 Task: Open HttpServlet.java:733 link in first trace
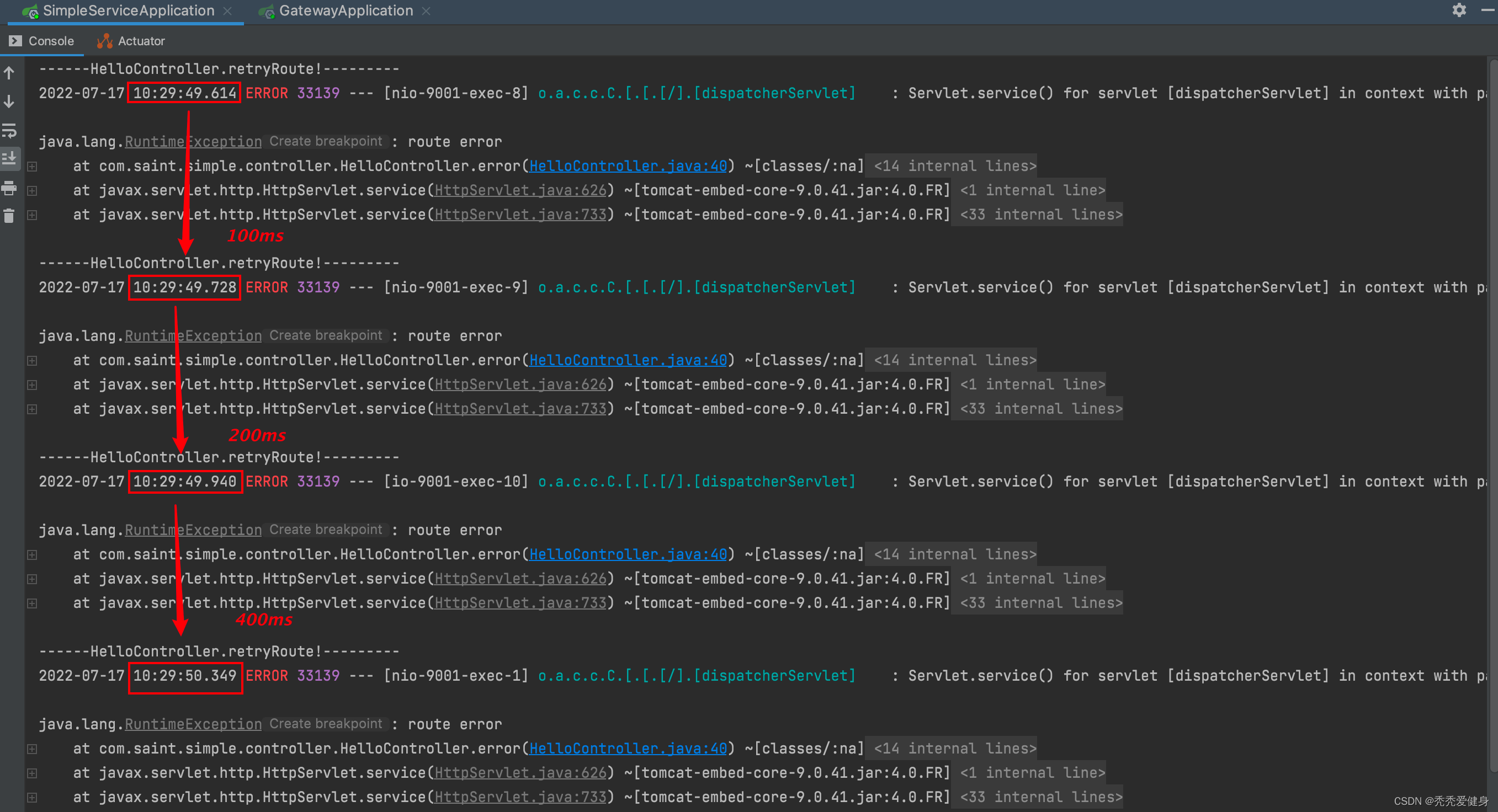[520, 215]
